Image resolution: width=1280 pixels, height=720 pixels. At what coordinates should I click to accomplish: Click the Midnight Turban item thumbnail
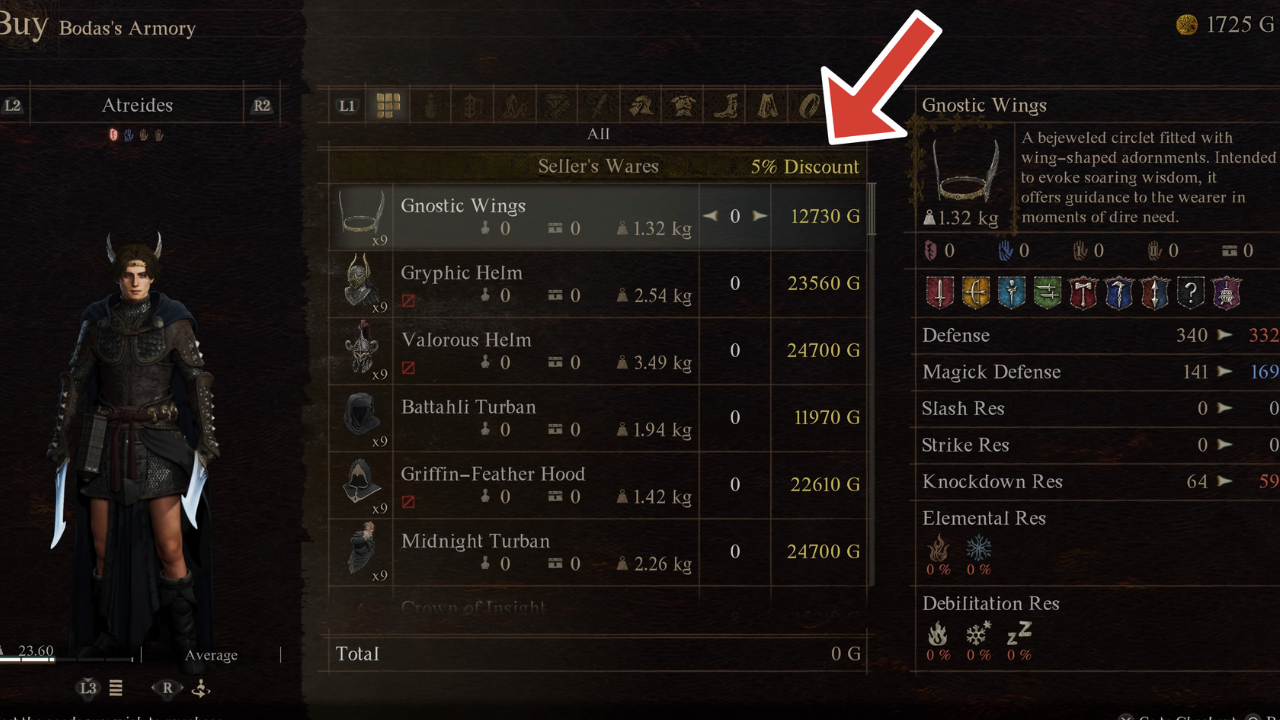click(361, 552)
